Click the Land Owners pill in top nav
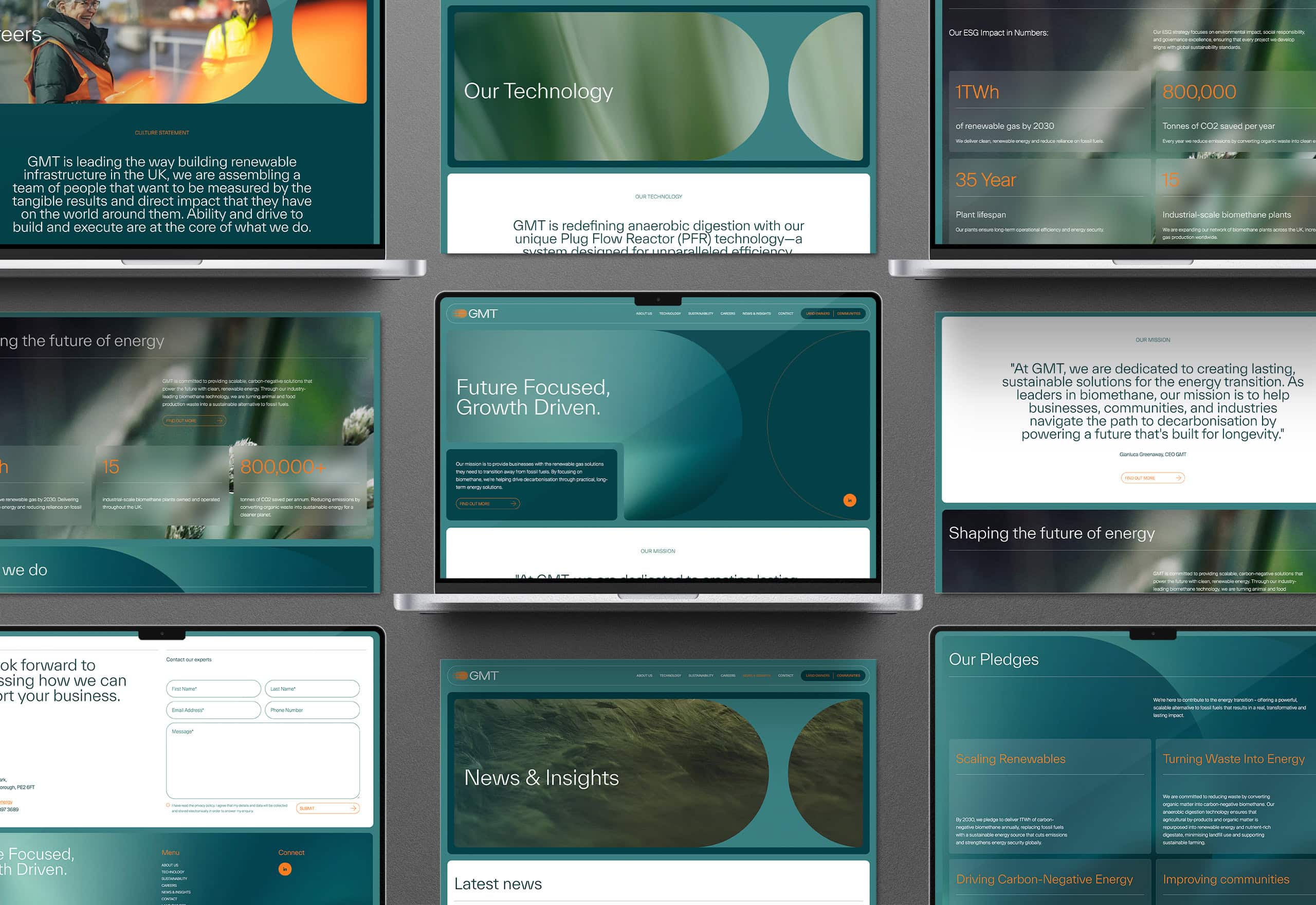Viewport: 1316px width, 905px height. point(817,314)
